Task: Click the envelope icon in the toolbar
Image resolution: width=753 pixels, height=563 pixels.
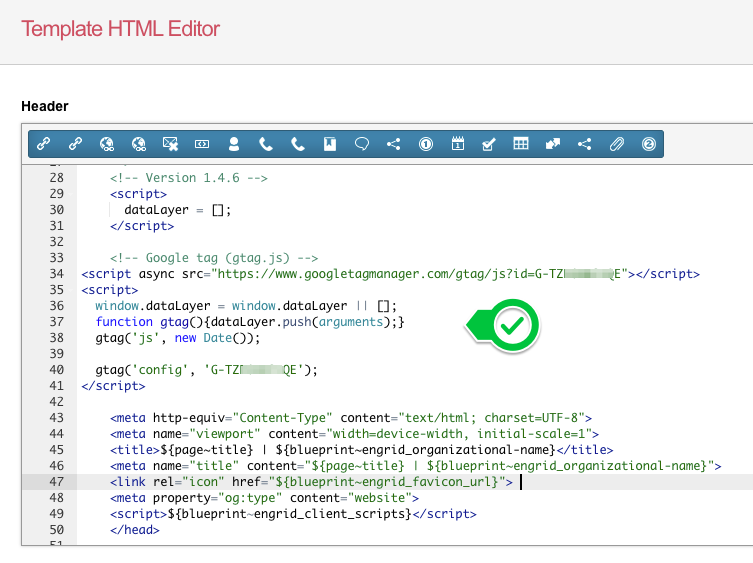Action: point(170,144)
